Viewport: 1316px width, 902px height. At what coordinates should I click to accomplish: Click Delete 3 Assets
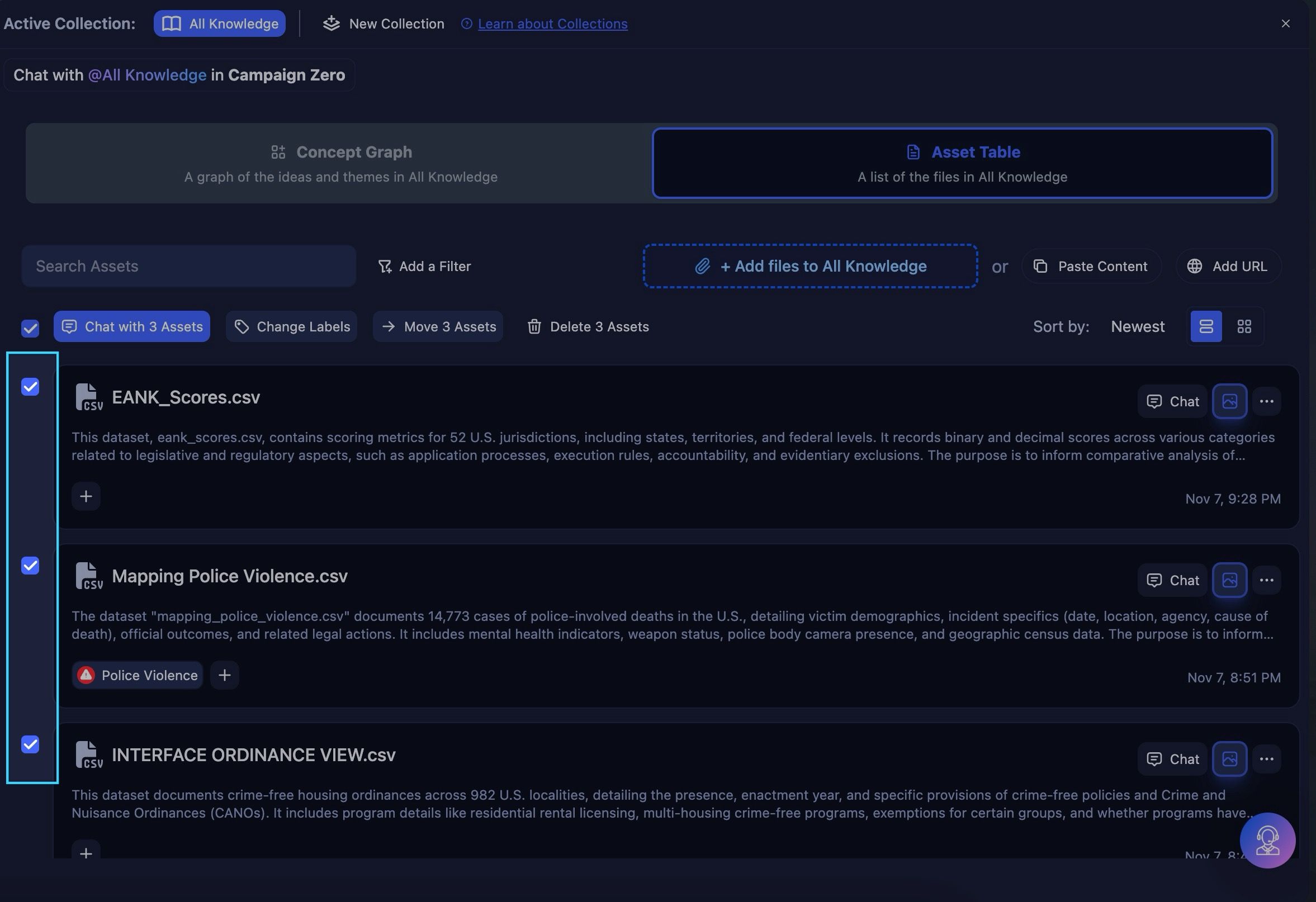pos(588,326)
